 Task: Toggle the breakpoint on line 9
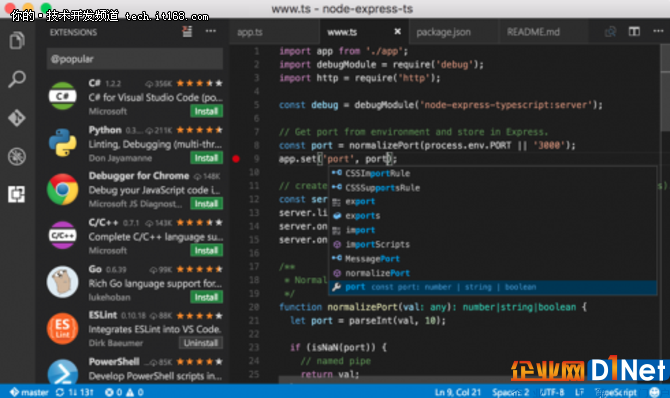coord(236,159)
